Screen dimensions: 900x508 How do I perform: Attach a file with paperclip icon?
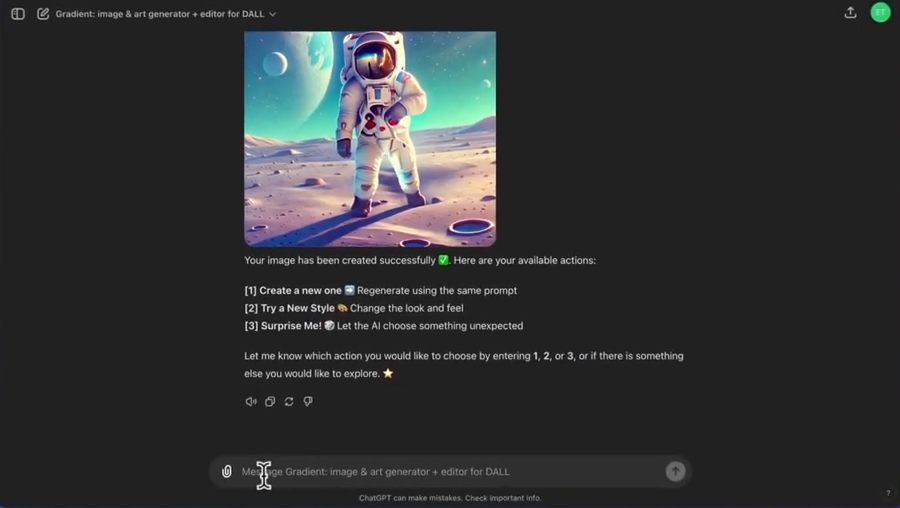click(227, 471)
